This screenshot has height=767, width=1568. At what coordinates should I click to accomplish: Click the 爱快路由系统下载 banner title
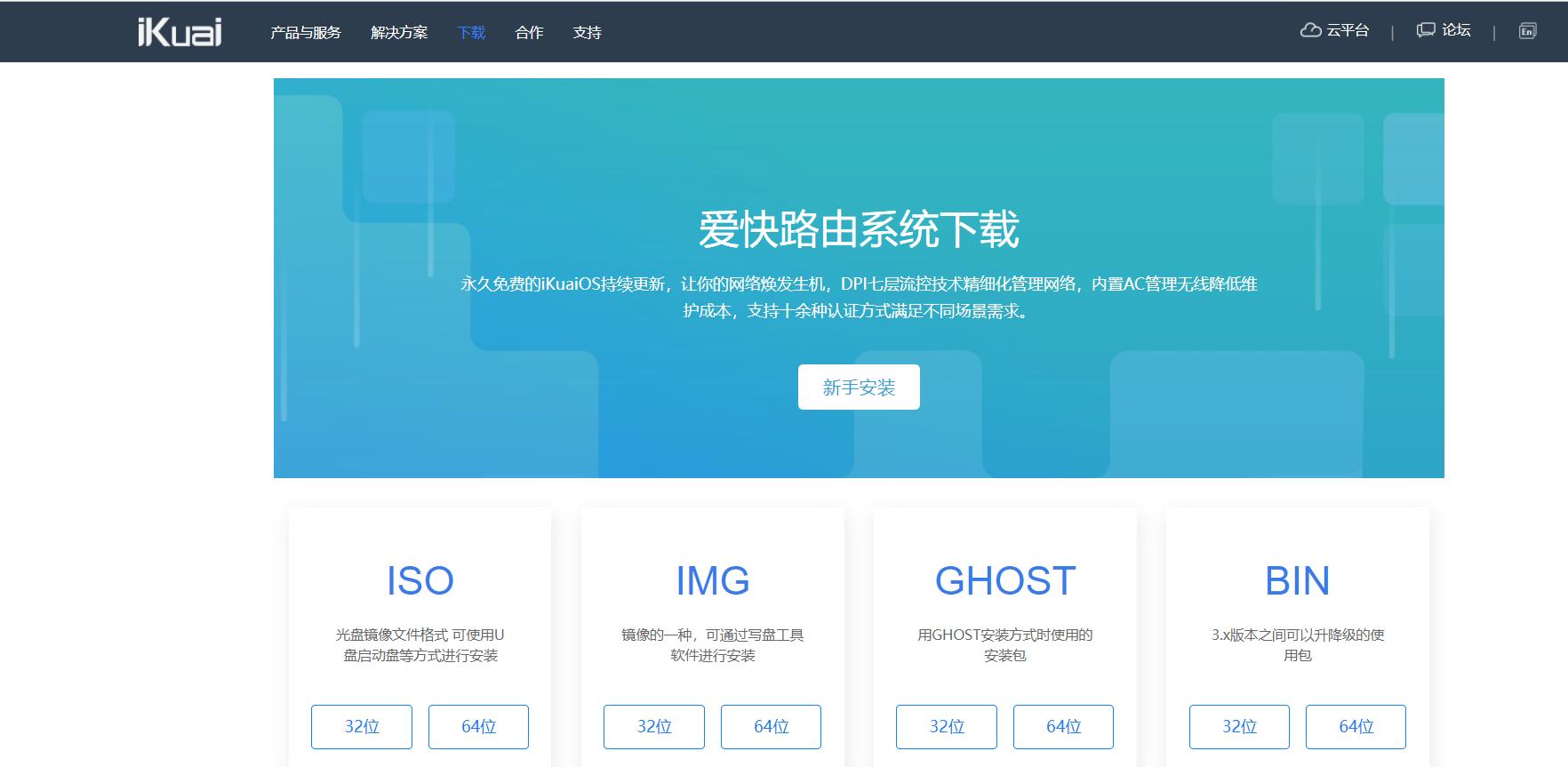pyautogui.click(x=859, y=230)
